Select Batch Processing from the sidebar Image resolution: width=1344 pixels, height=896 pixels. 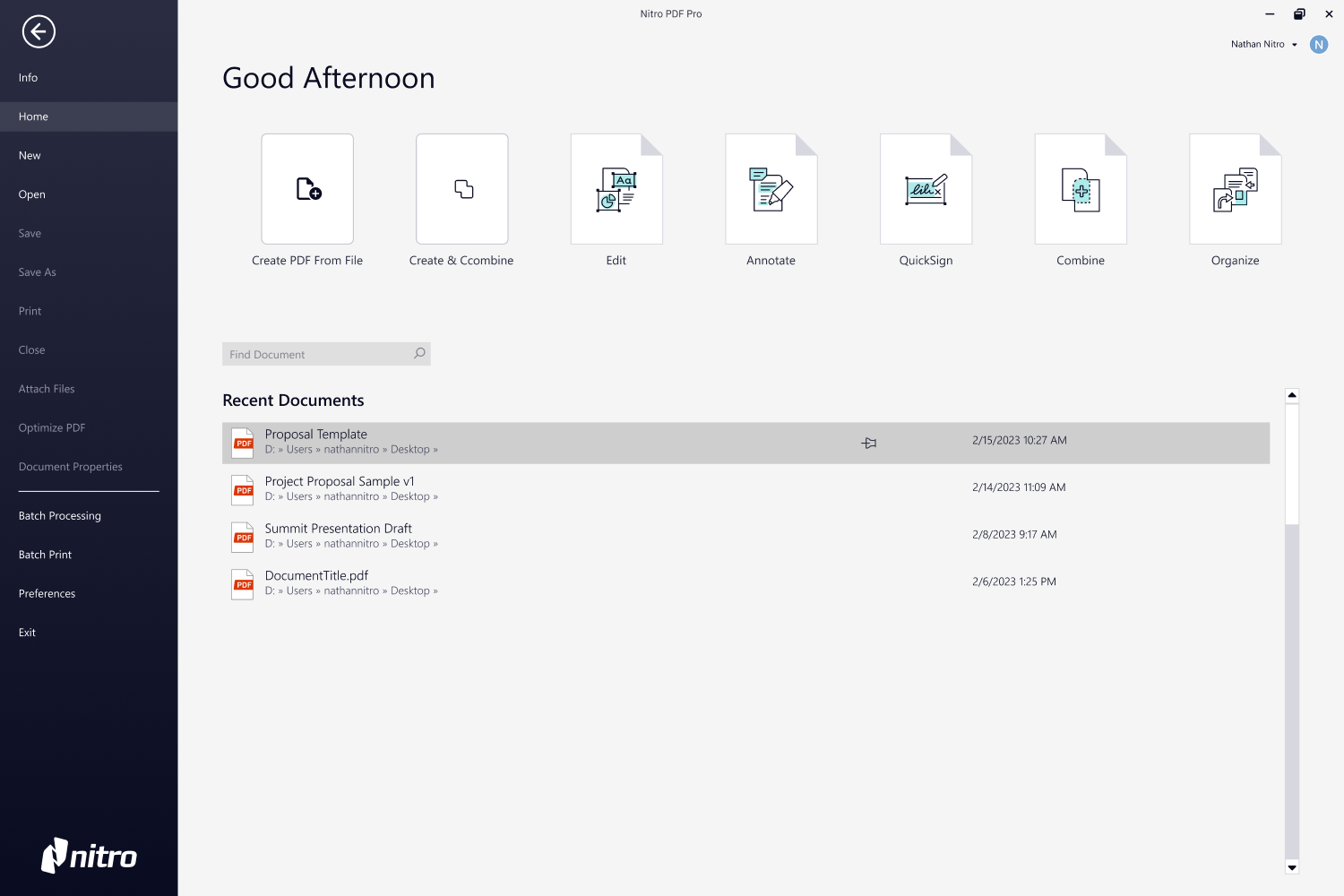point(59,515)
